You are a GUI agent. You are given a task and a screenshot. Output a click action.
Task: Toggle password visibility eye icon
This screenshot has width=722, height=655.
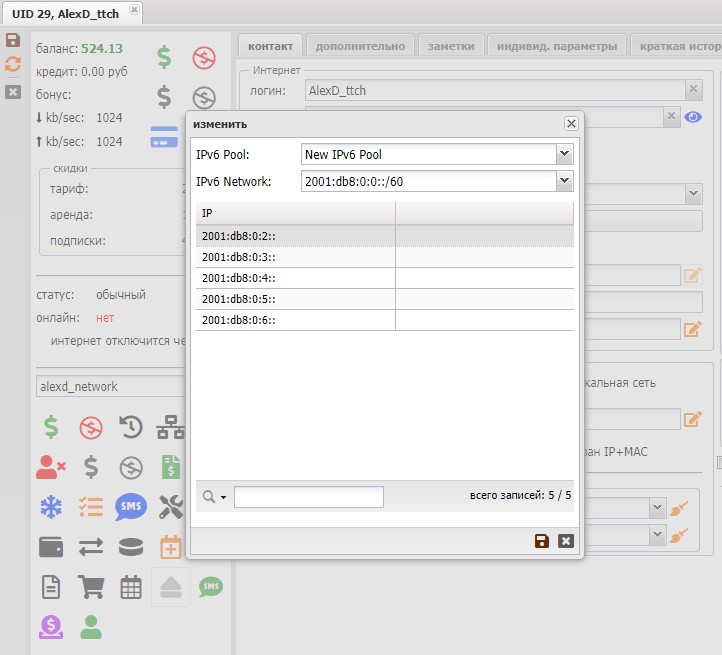click(x=693, y=117)
